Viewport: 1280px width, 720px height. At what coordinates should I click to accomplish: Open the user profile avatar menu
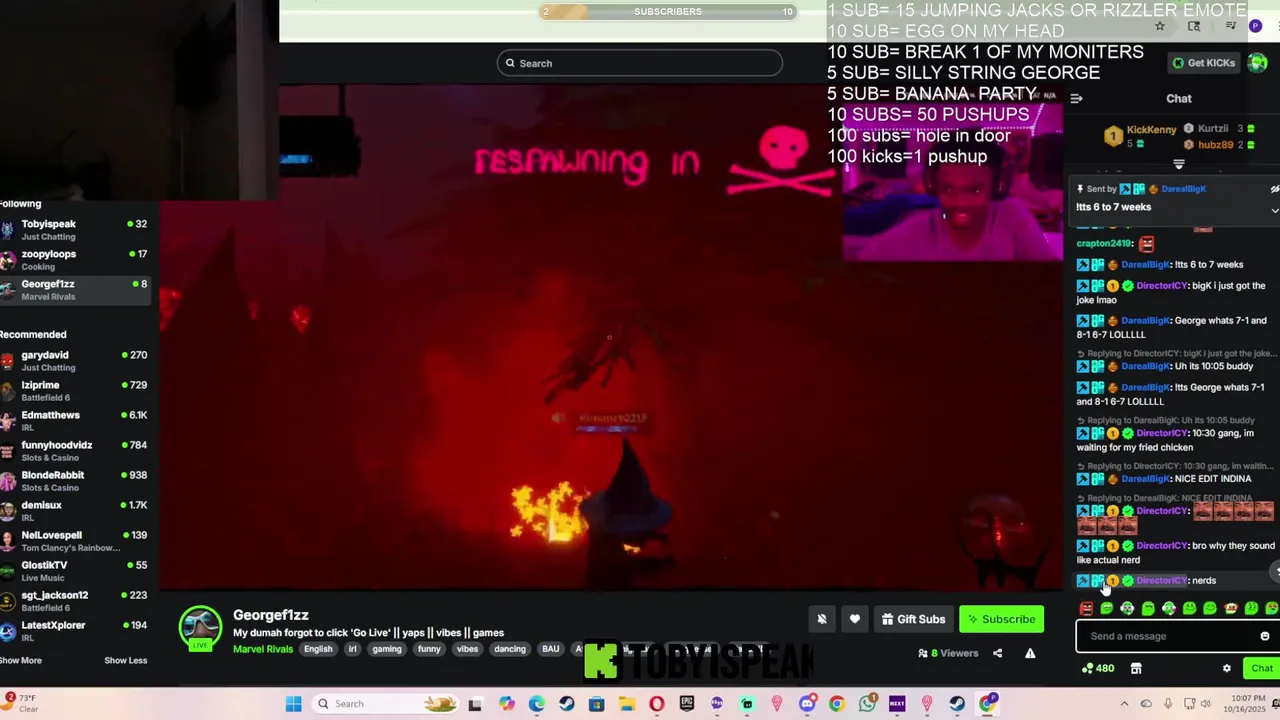point(1258,63)
